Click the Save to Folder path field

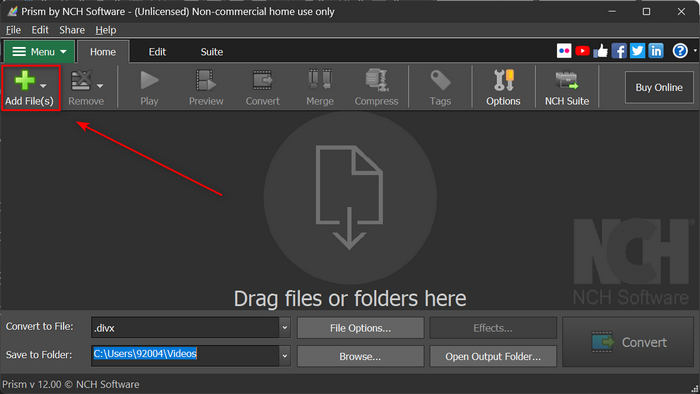(x=185, y=356)
